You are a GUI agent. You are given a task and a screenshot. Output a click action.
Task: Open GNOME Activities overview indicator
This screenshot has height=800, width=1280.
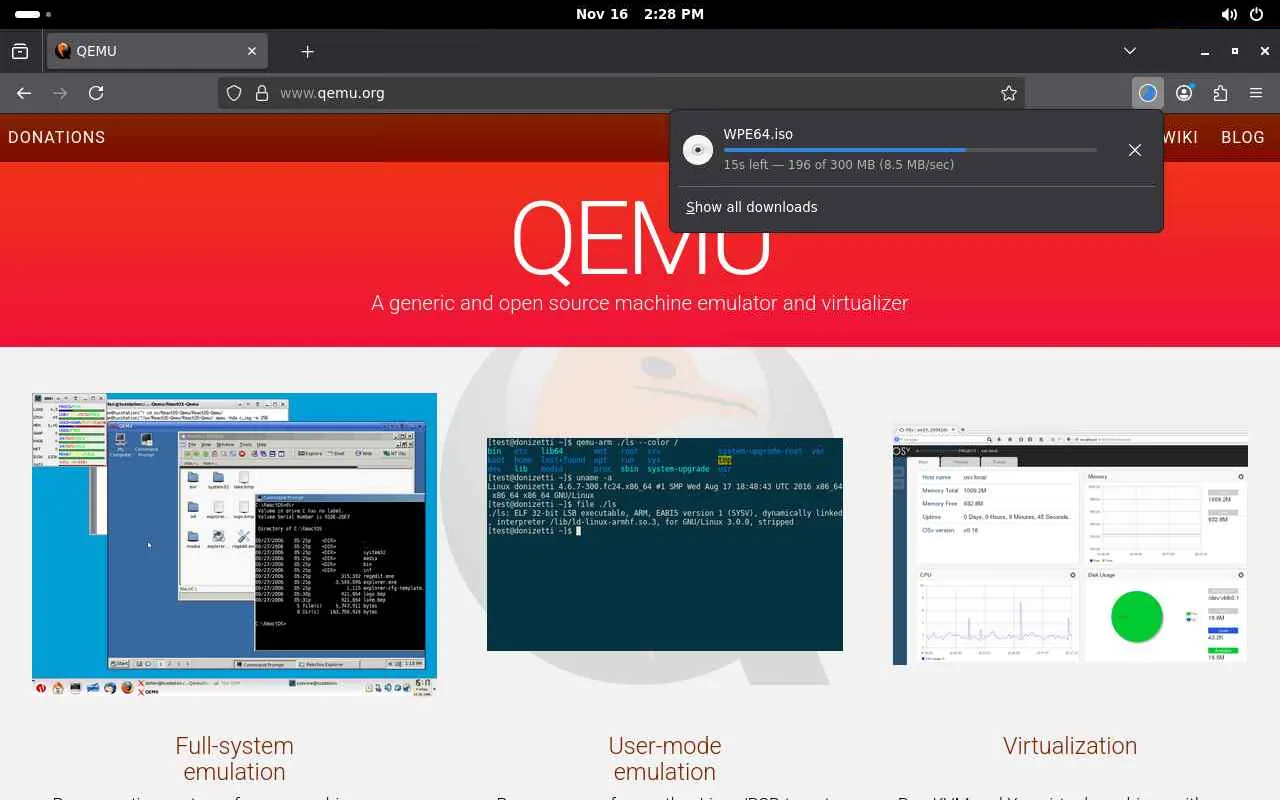34,14
